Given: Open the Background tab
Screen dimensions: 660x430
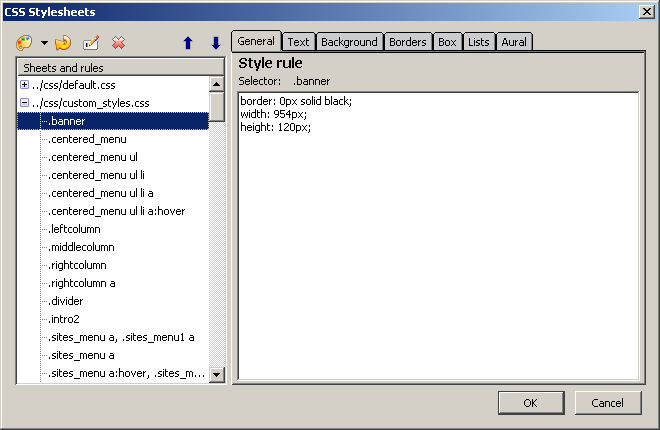Looking at the screenshot, I should coord(349,42).
